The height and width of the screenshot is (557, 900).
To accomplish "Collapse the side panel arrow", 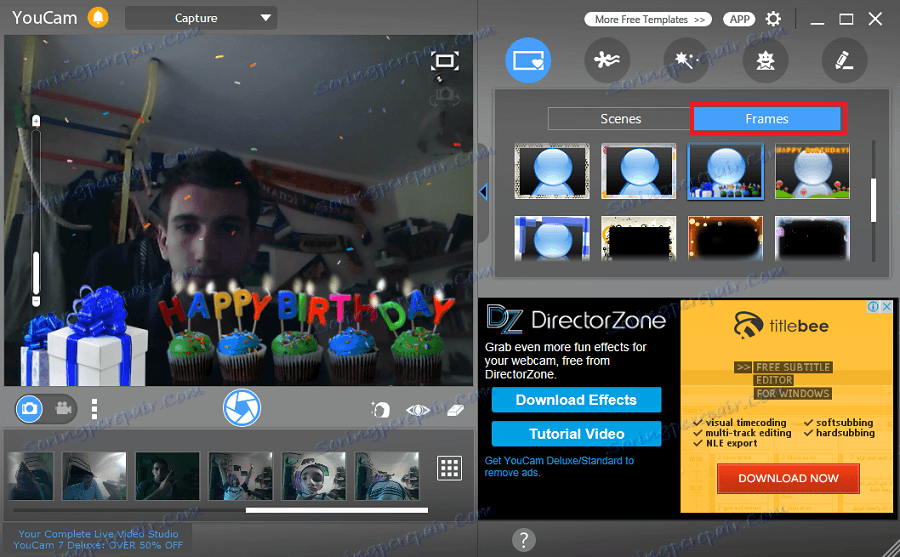I will (x=483, y=192).
